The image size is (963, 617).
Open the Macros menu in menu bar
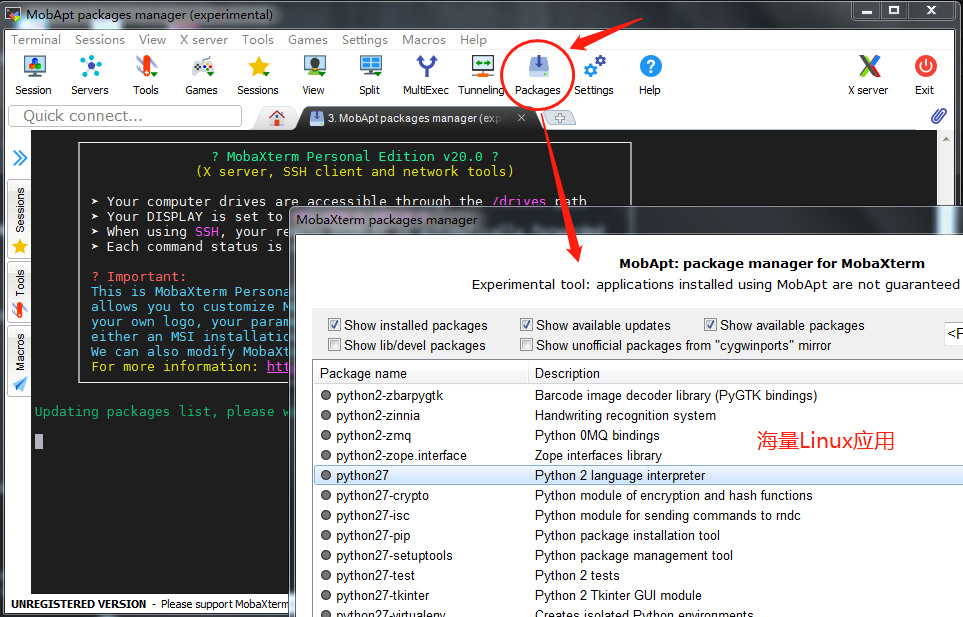(x=424, y=40)
